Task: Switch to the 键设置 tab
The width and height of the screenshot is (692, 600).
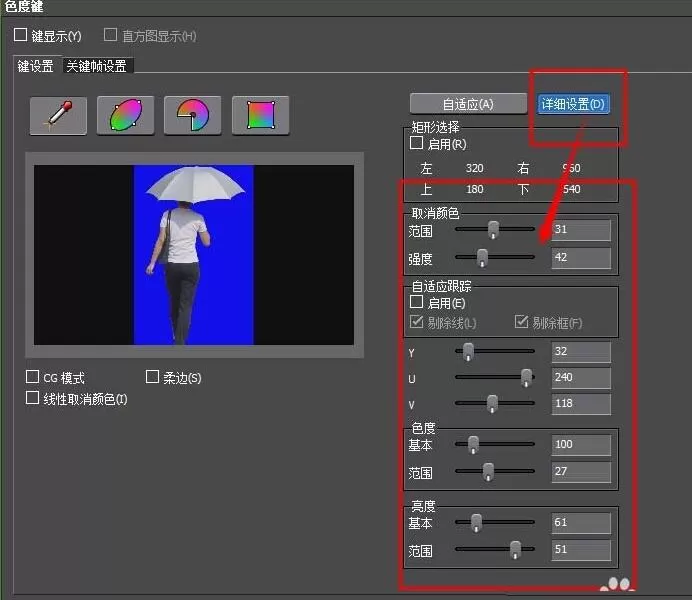Action: 35,66
